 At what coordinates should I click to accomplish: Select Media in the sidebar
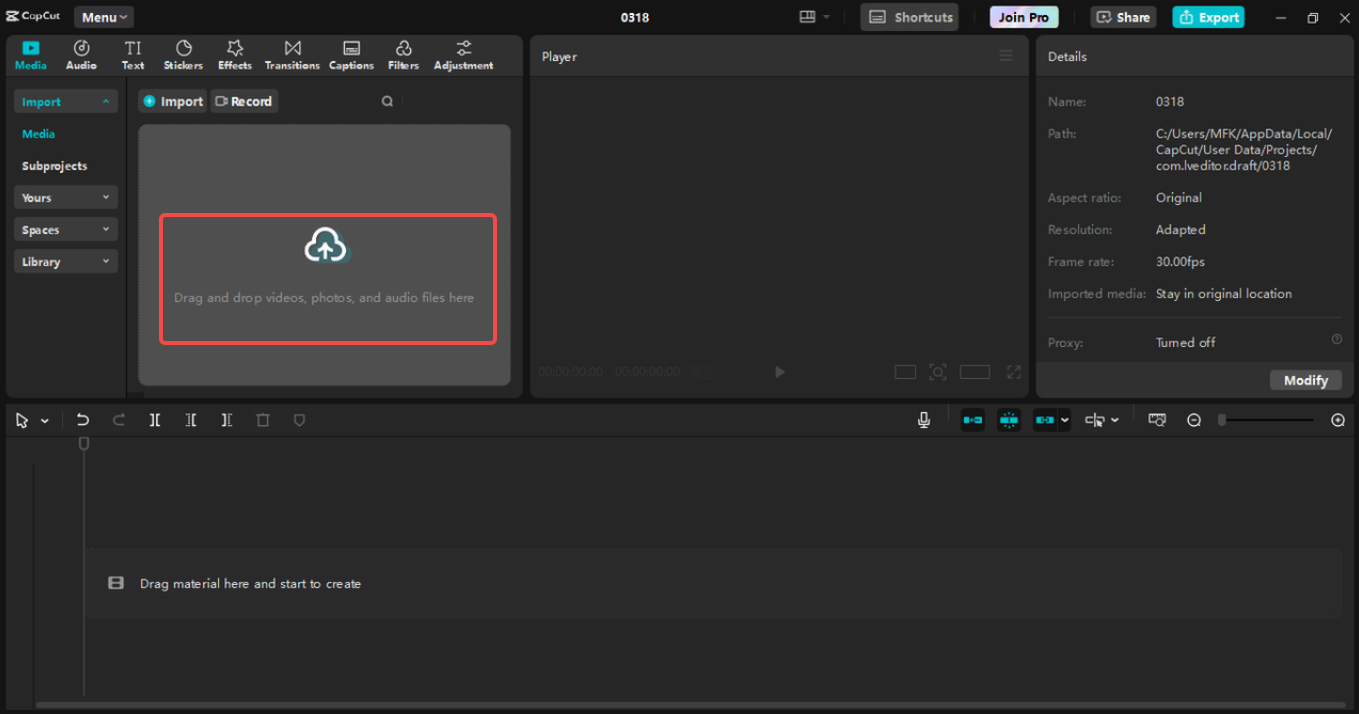(x=39, y=134)
